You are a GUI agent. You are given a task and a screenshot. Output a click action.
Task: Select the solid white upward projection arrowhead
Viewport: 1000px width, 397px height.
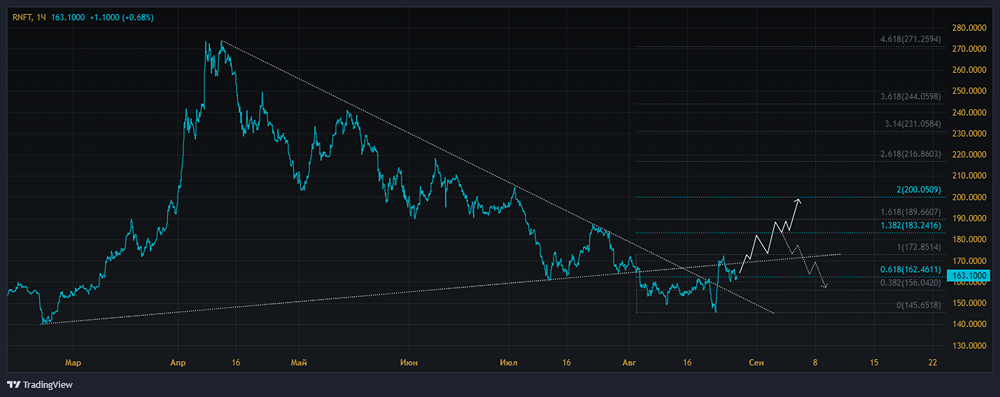pyautogui.click(x=798, y=202)
